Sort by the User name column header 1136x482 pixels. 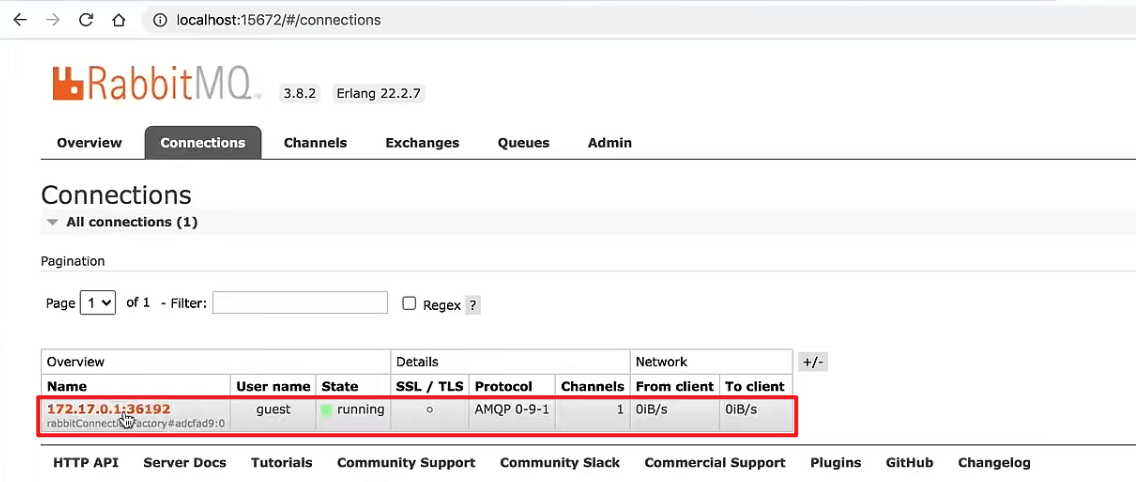tap(273, 386)
